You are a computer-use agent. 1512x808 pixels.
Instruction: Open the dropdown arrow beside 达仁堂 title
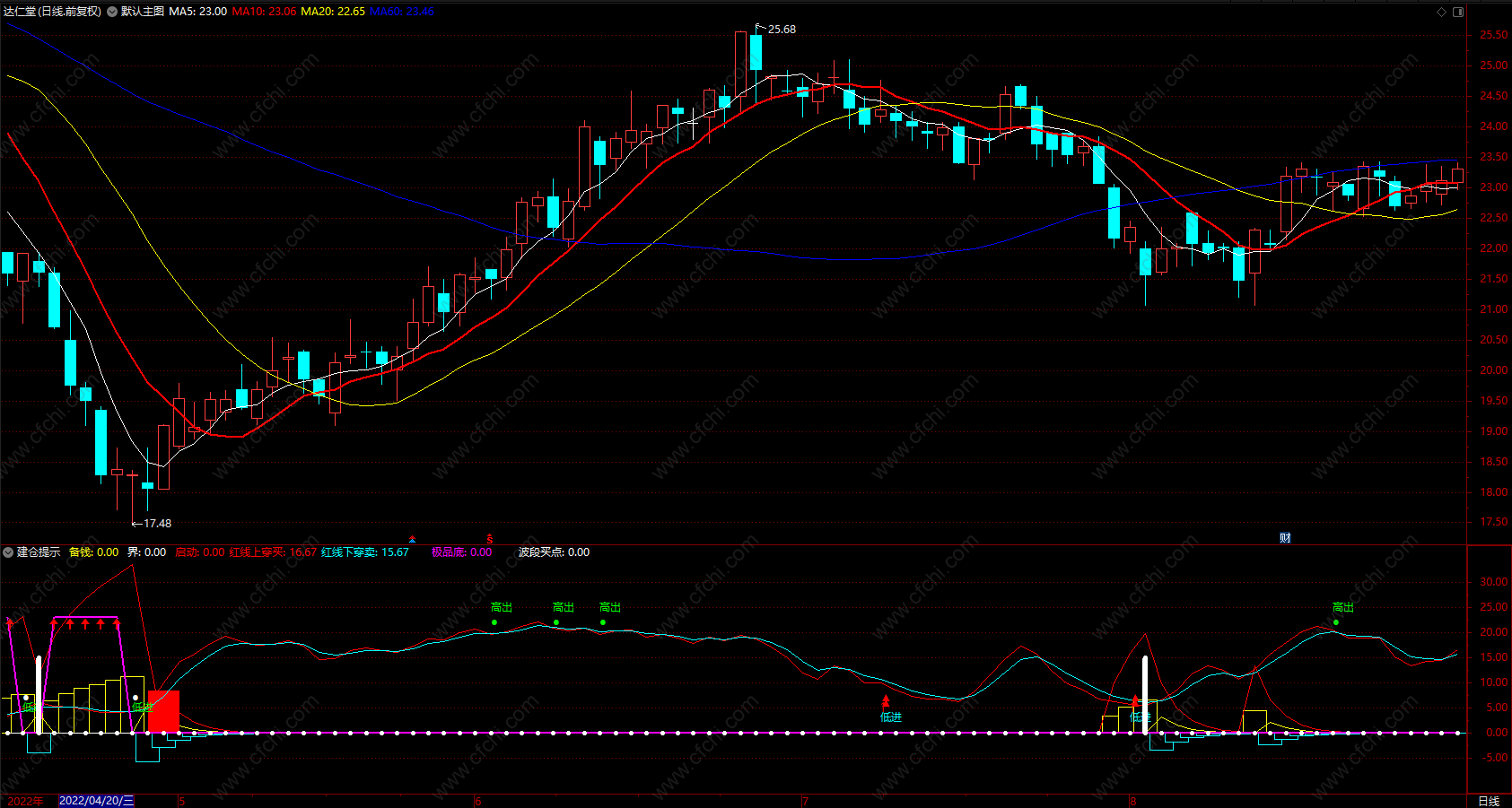(x=112, y=12)
